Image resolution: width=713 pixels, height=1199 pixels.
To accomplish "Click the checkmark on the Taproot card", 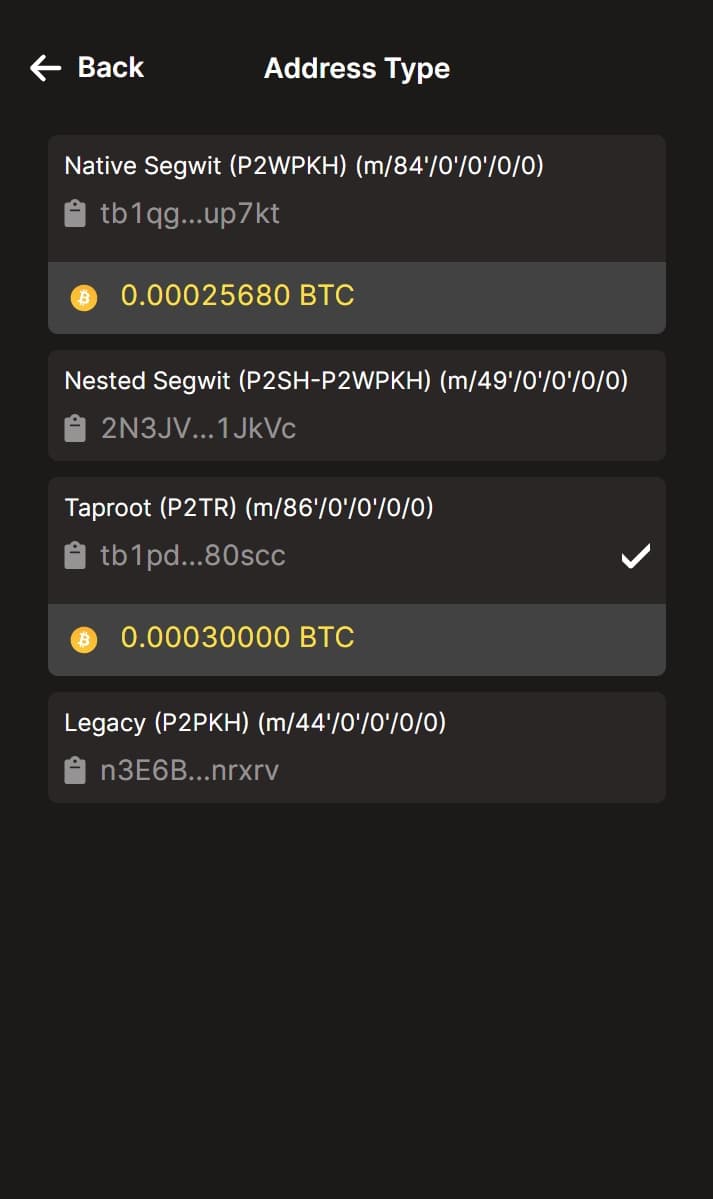I will click(x=636, y=555).
